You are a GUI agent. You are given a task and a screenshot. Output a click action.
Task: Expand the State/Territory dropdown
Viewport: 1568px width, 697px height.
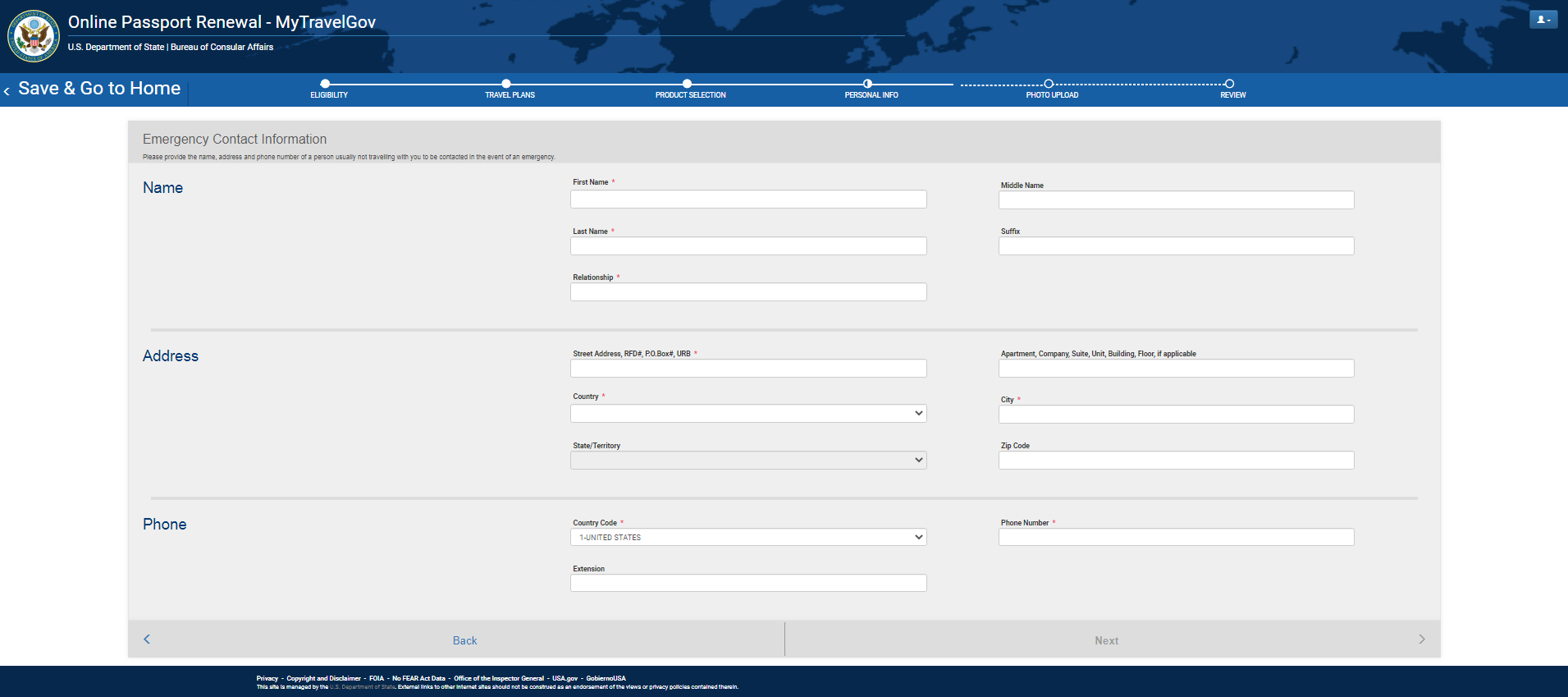(748, 461)
